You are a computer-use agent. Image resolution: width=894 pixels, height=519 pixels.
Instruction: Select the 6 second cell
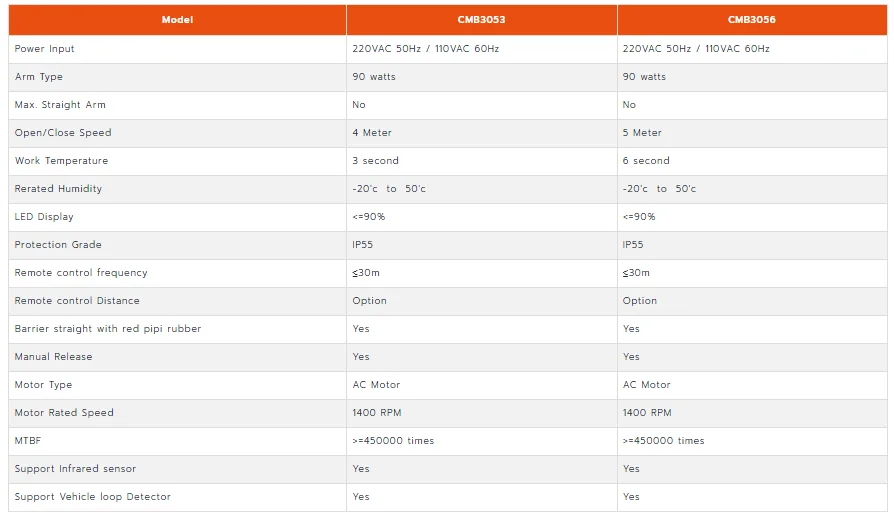pos(646,161)
